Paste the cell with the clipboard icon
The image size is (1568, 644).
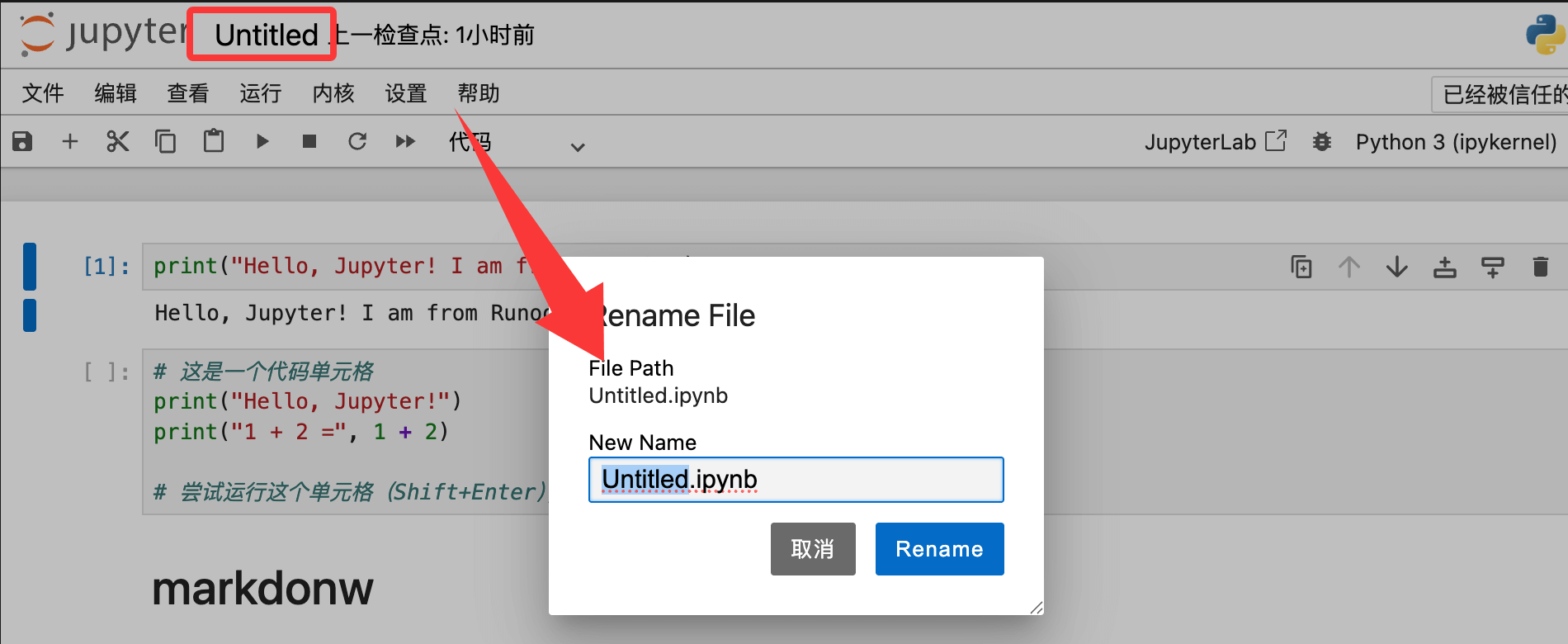click(214, 141)
